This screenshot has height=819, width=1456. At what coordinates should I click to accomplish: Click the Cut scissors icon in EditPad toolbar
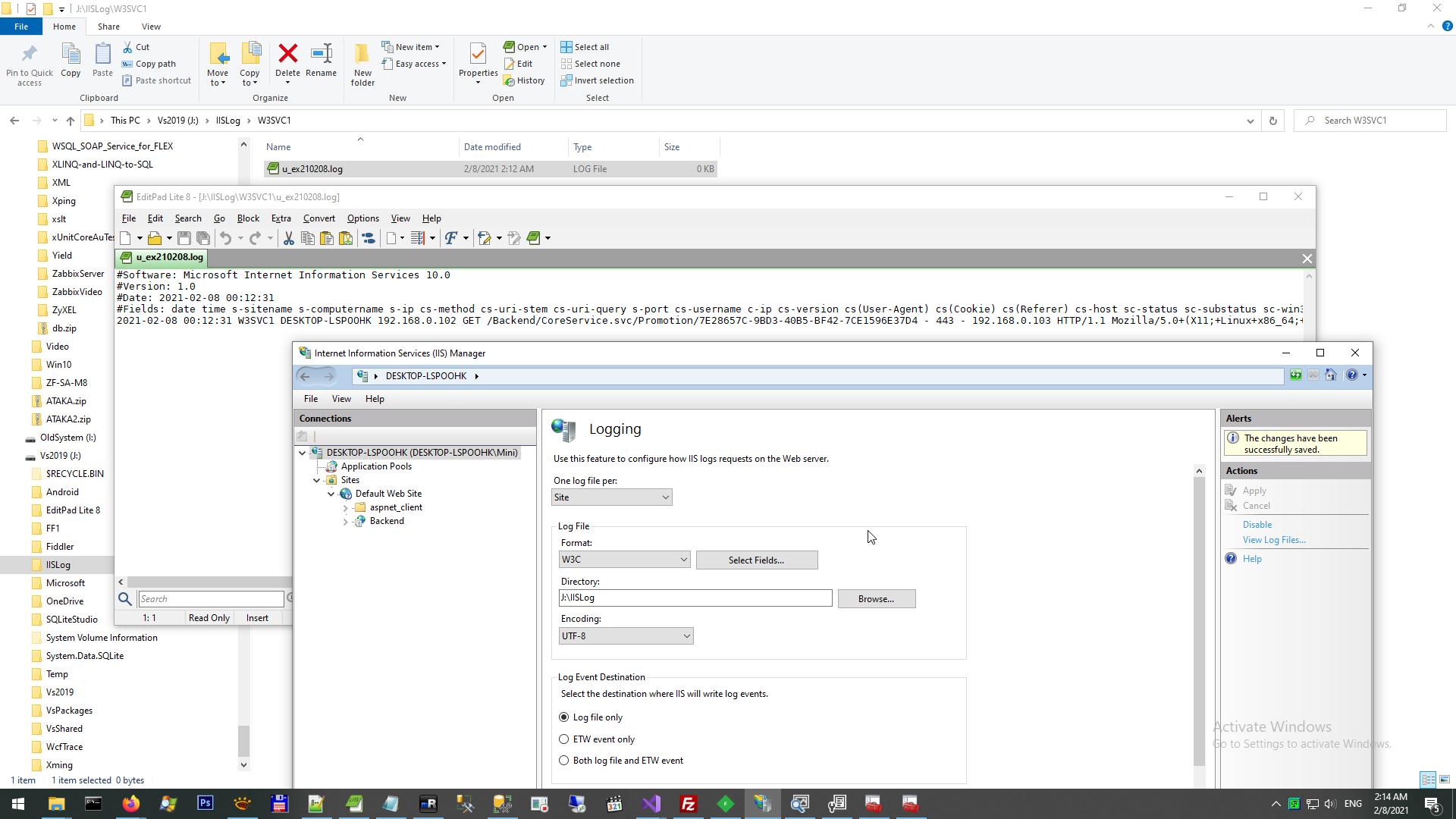288,238
